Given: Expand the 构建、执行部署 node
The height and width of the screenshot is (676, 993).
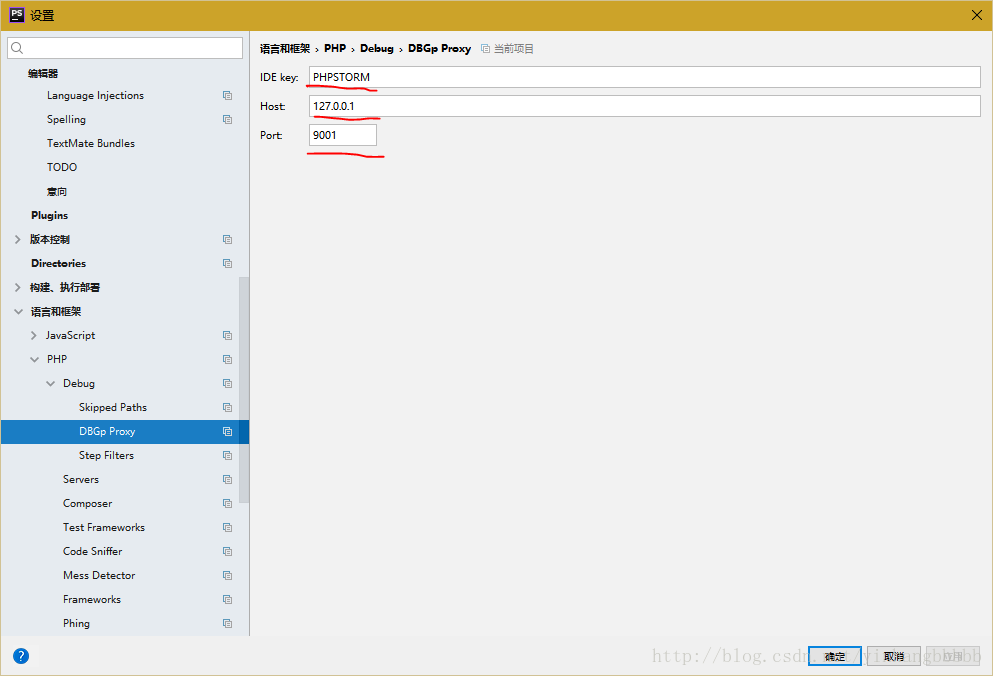Looking at the screenshot, I should pyautogui.click(x=18, y=288).
